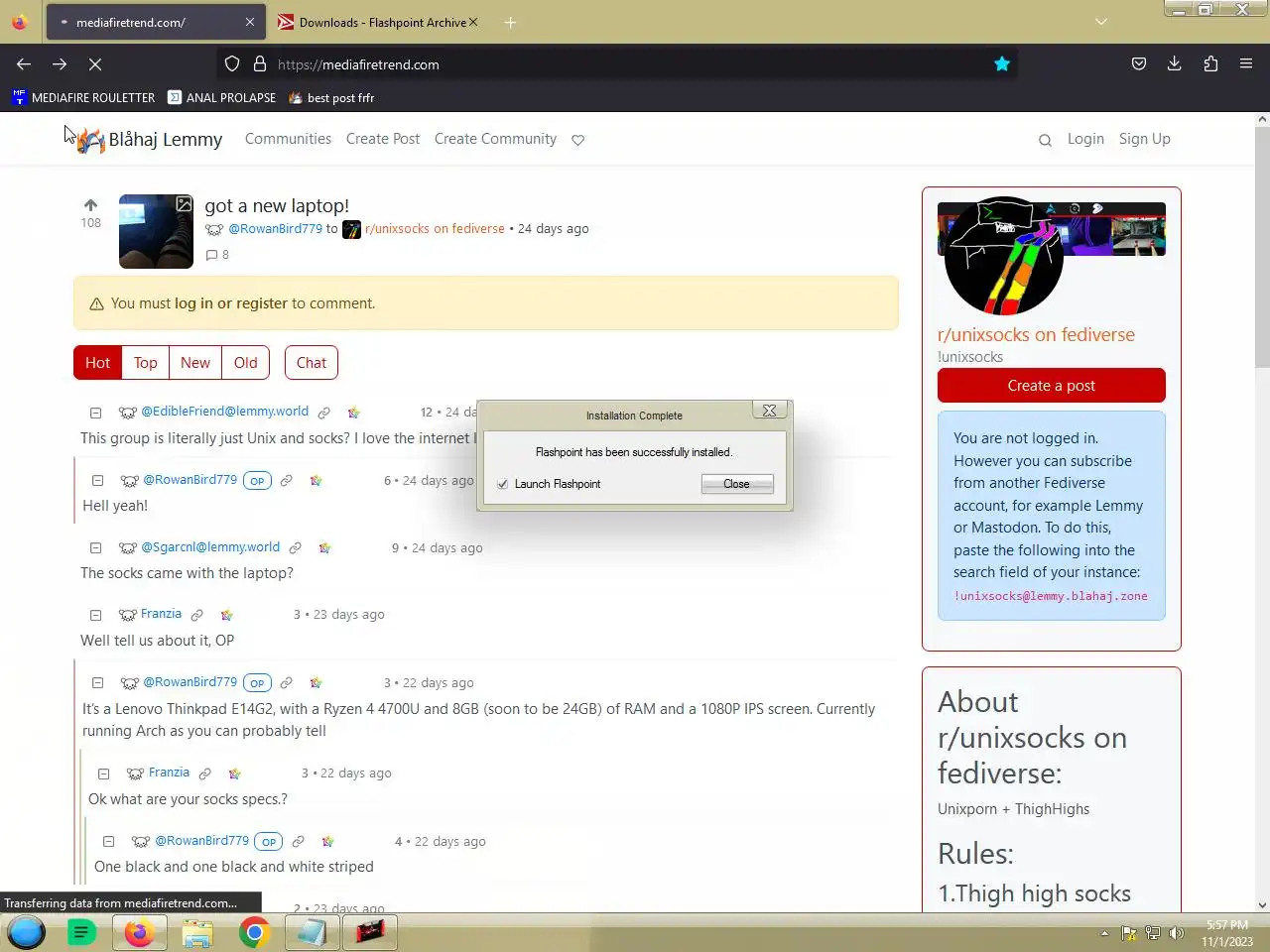Sort comments by Top
This screenshot has width=1270, height=952.
pos(146,363)
